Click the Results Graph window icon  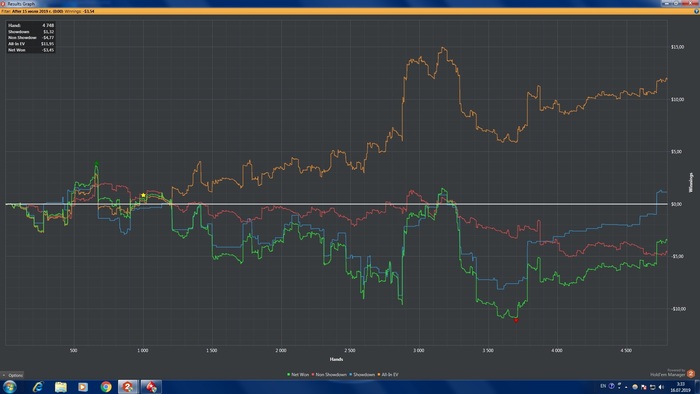pyautogui.click(x=3, y=3)
